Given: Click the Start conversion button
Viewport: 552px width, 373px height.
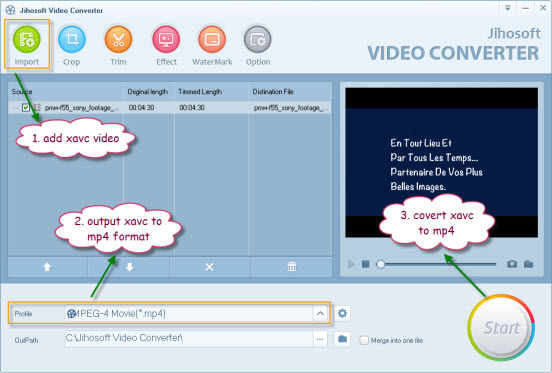Looking at the screenshot, I should click(x=501, y=327).
